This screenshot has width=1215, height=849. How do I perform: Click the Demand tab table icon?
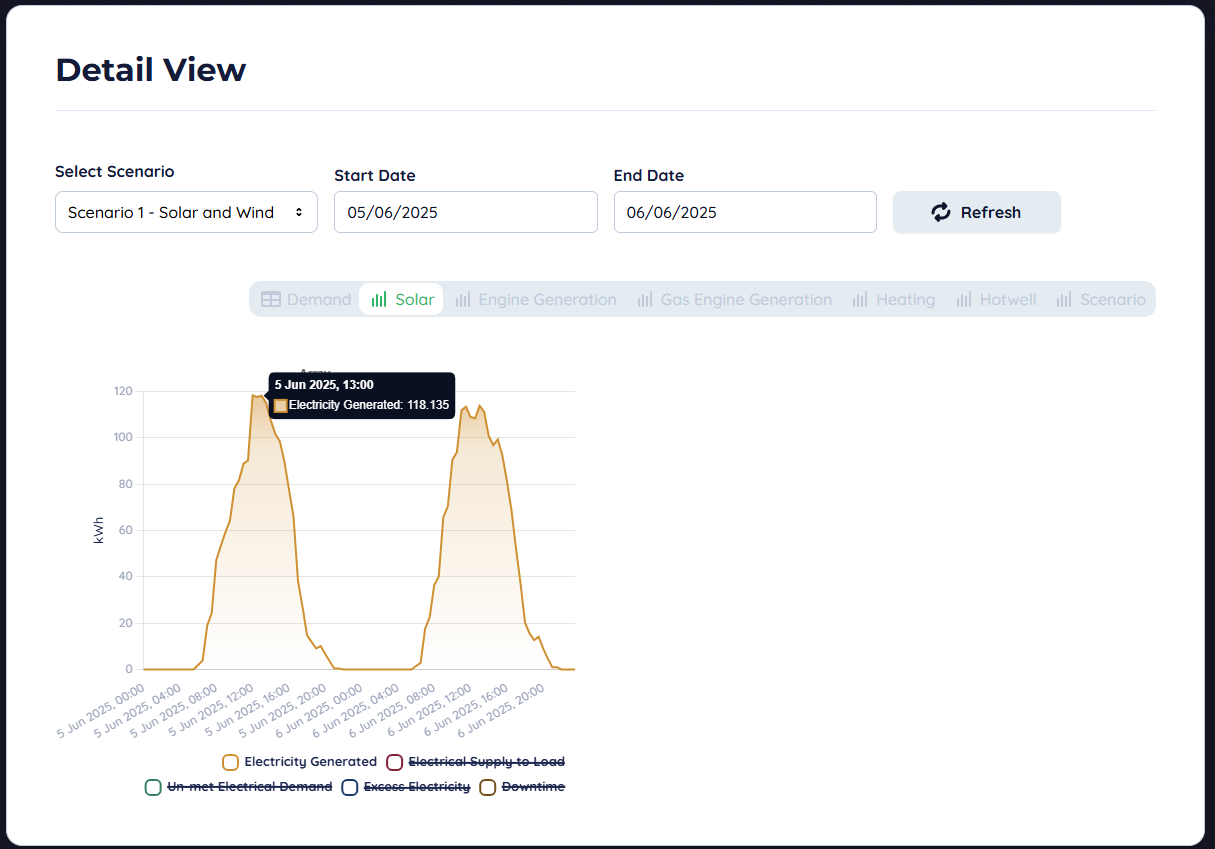point(270,299)
